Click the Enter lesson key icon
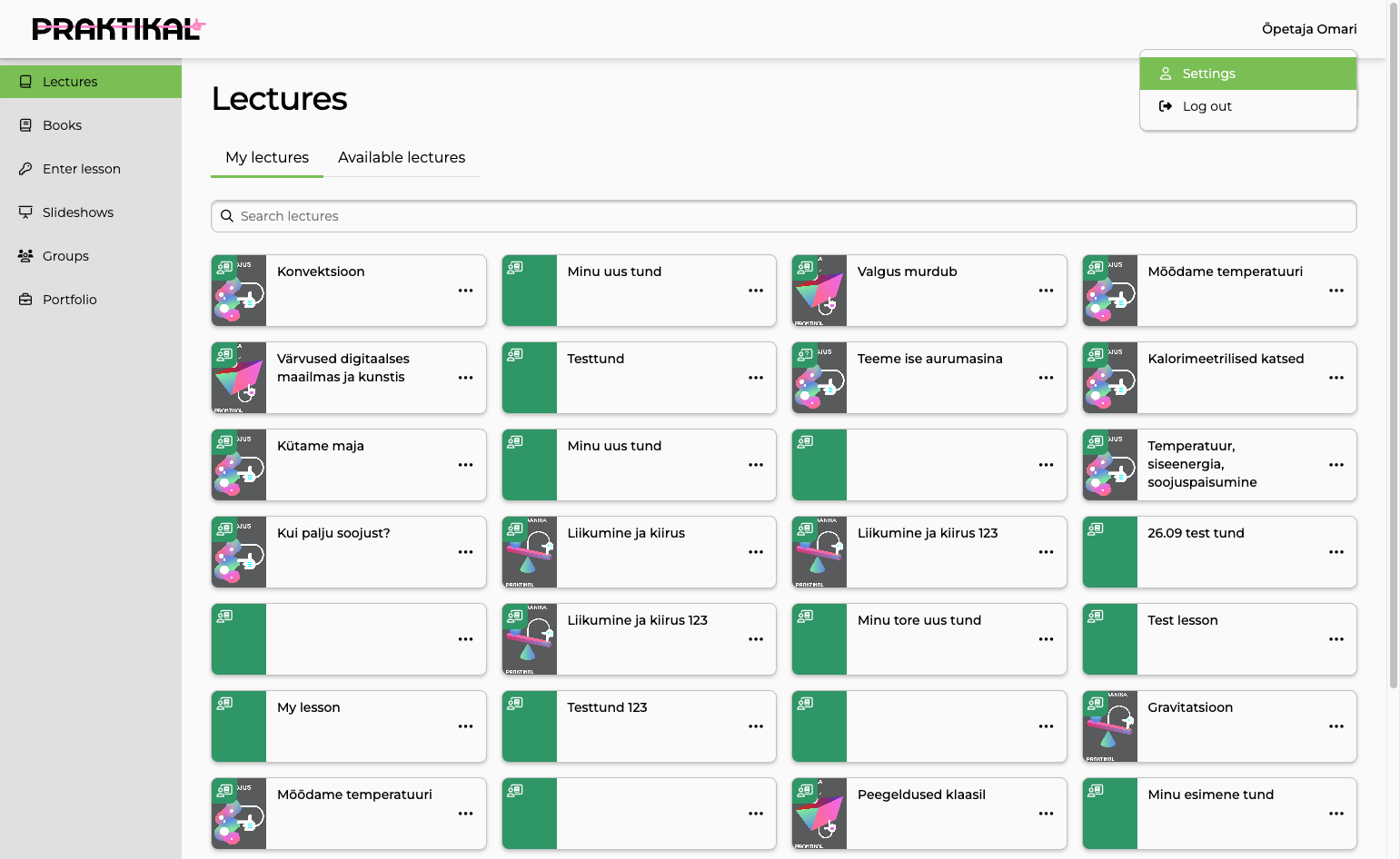The width and height of the screenshot is (1400, 859). (25, 169)
